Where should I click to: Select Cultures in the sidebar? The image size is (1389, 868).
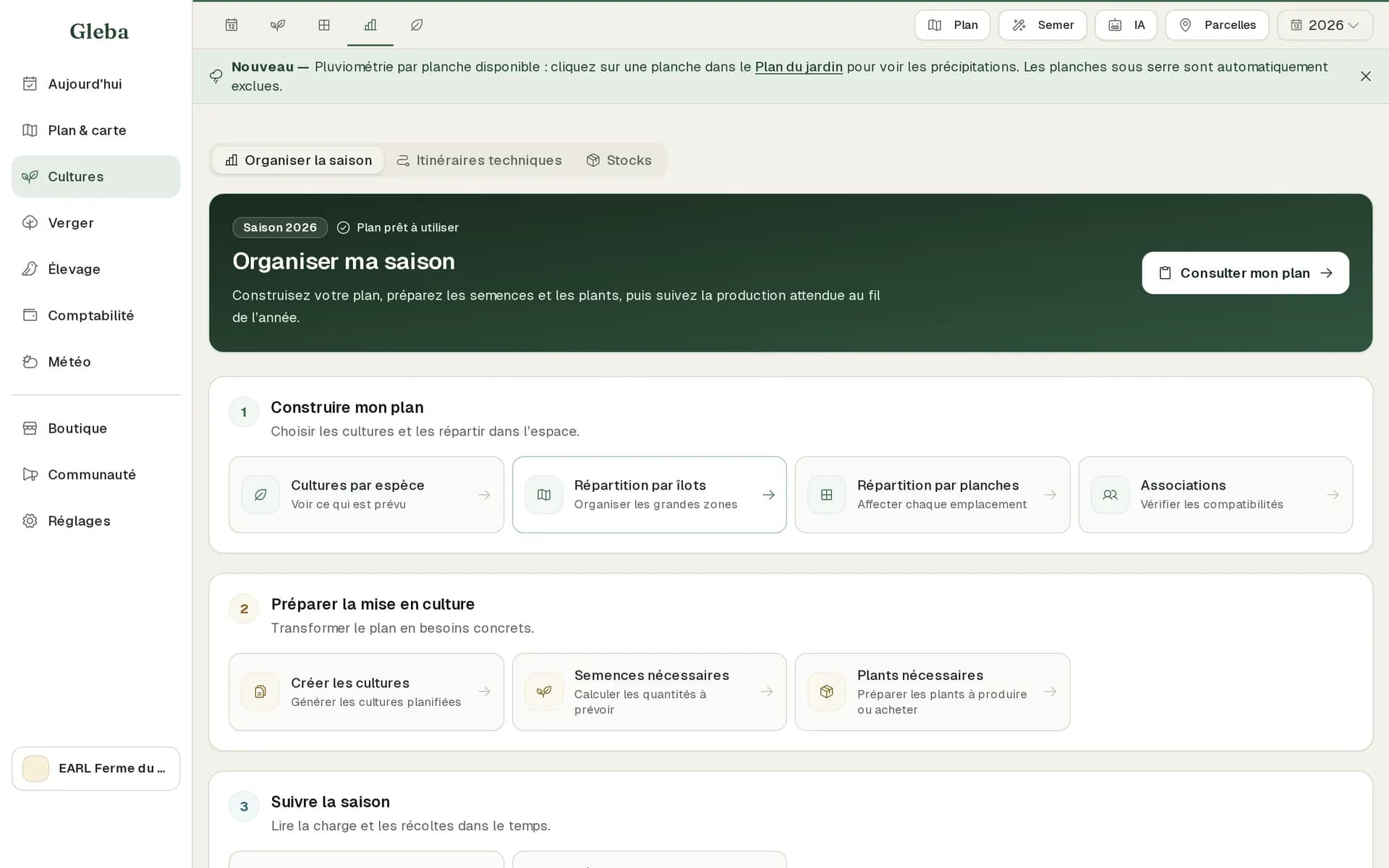[95, 176]
